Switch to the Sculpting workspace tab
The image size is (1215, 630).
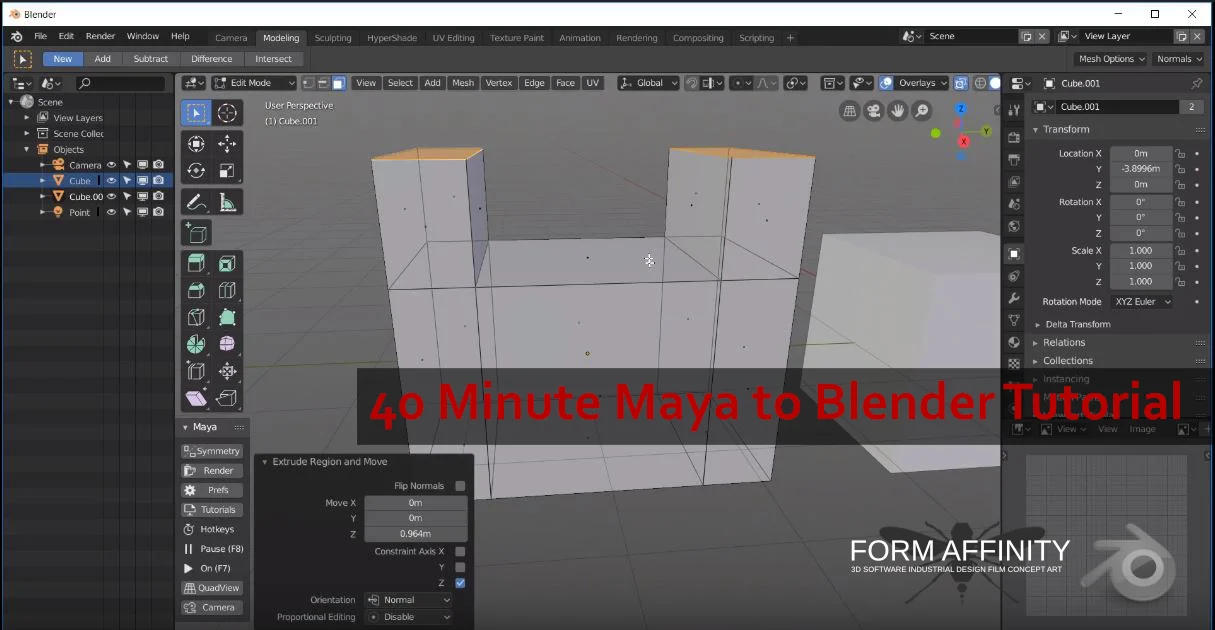click(x=333, y=37)
